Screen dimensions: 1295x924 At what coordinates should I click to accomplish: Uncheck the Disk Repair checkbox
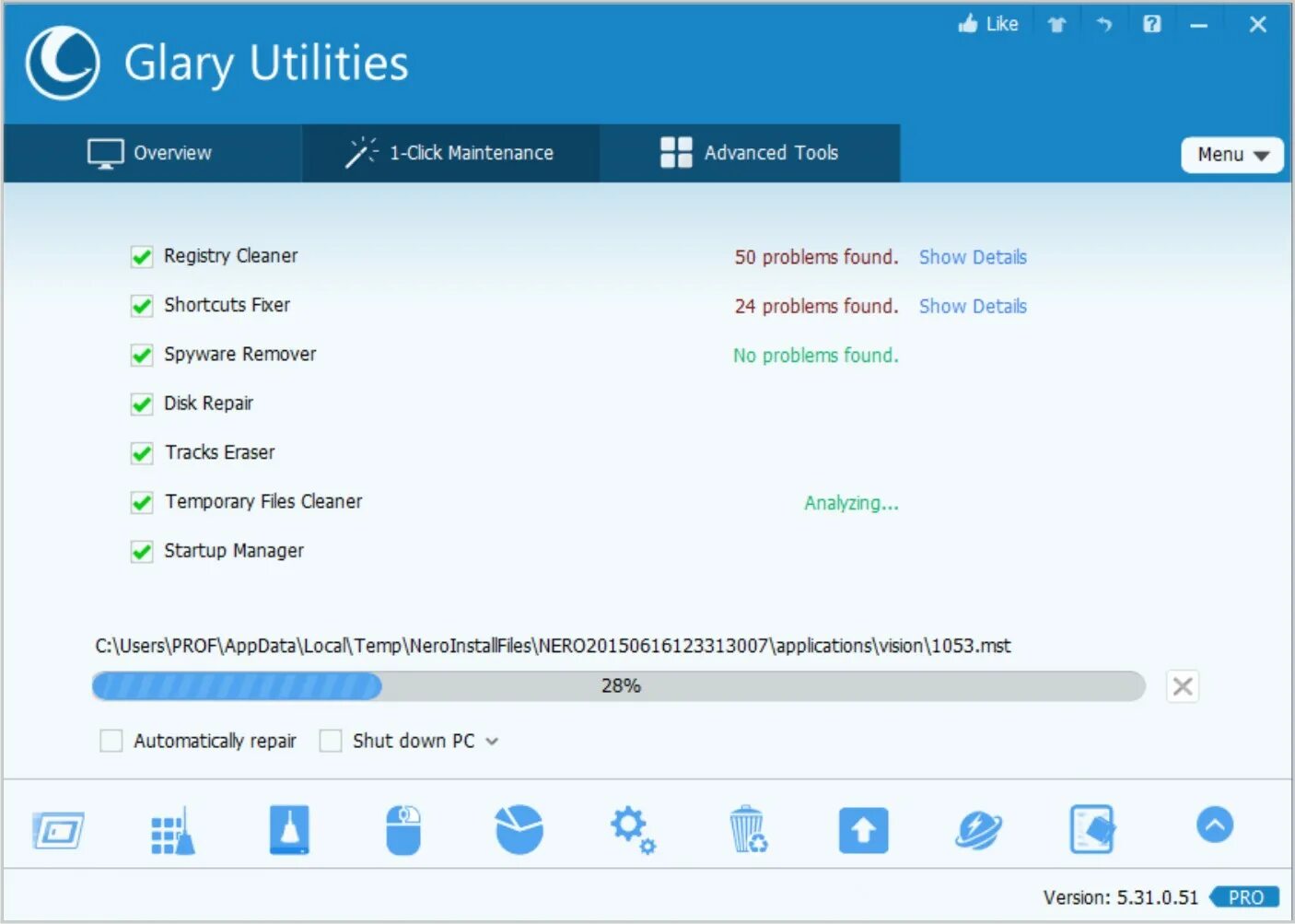(x=141, y=404)
